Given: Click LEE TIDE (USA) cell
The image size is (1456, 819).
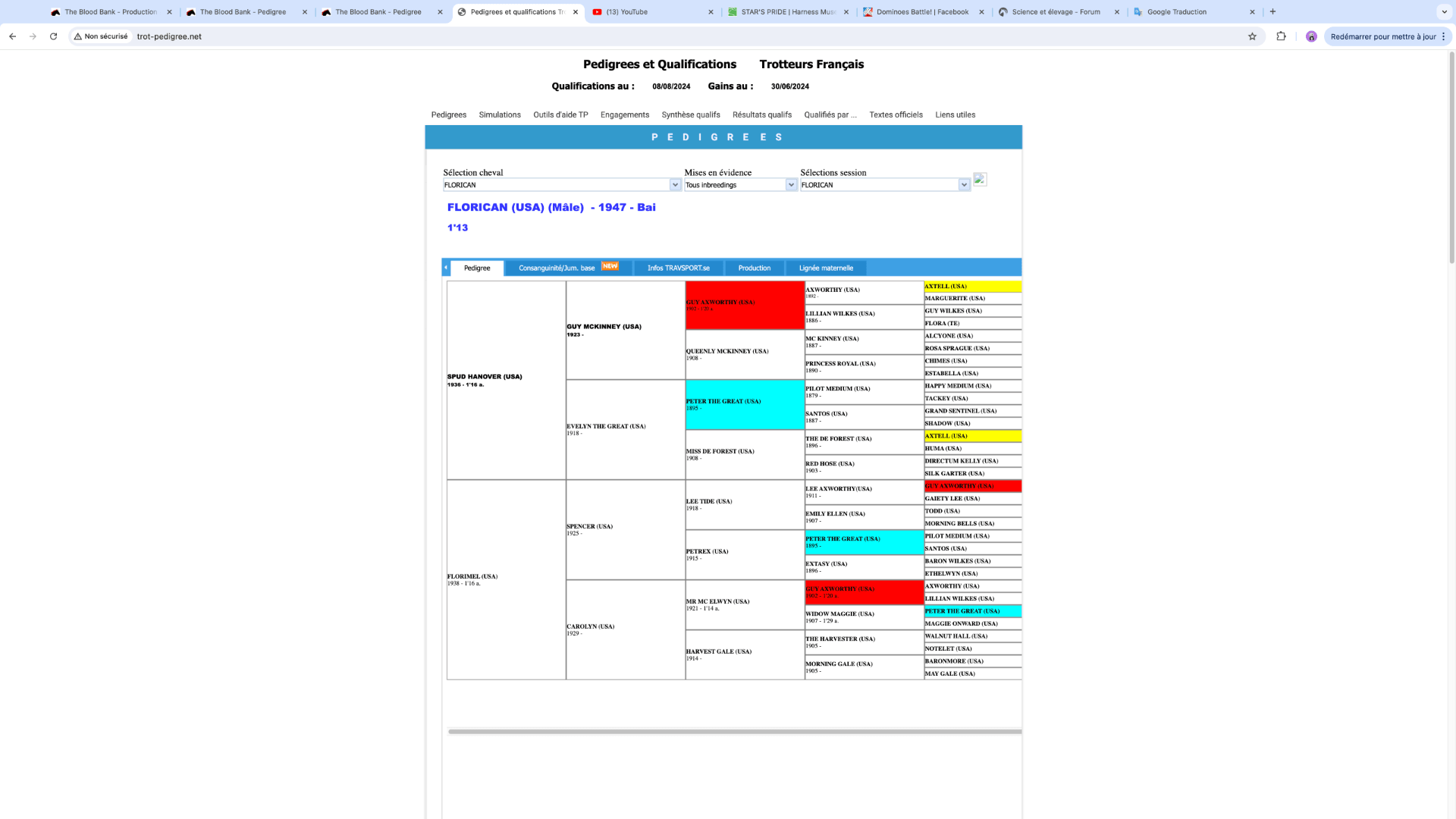Looking at the screenshot, I should click(745, 504).
